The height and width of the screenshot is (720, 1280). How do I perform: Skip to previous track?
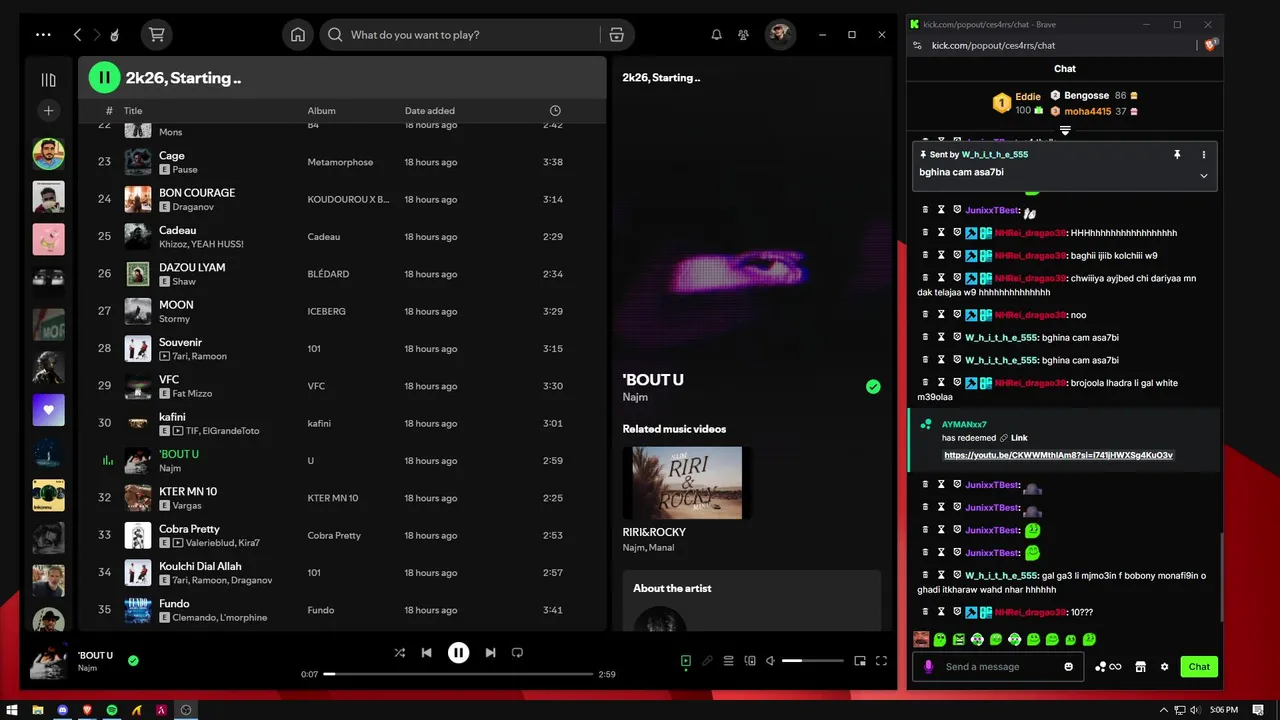click(x=427, y=652)
